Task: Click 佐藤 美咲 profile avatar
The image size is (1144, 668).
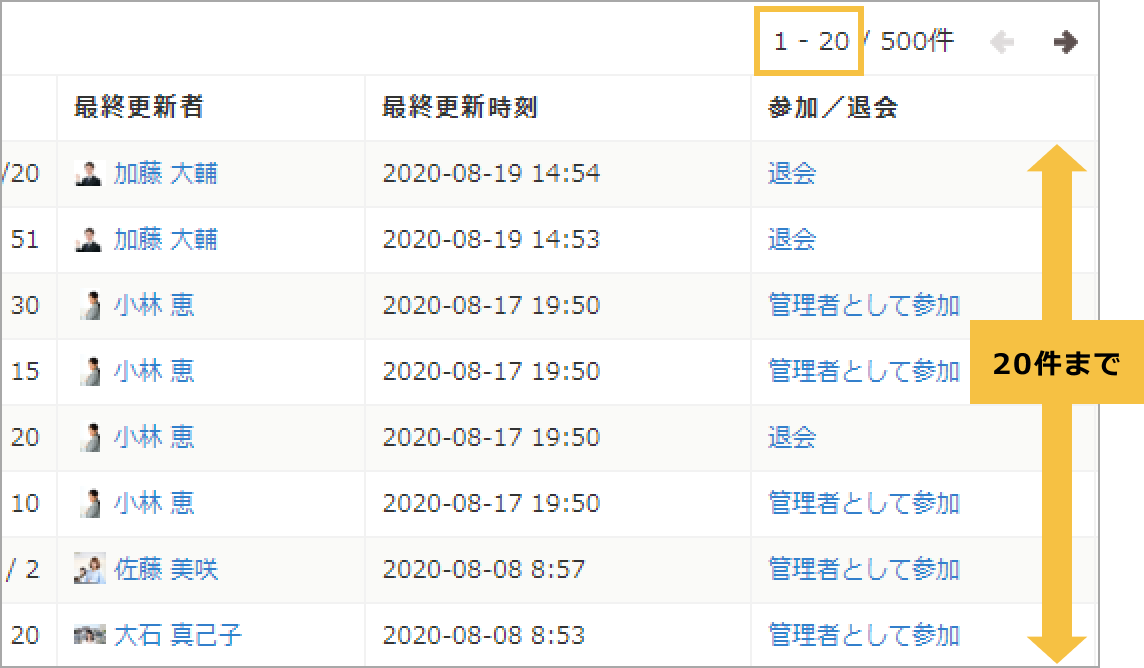Action: [89, 570]
